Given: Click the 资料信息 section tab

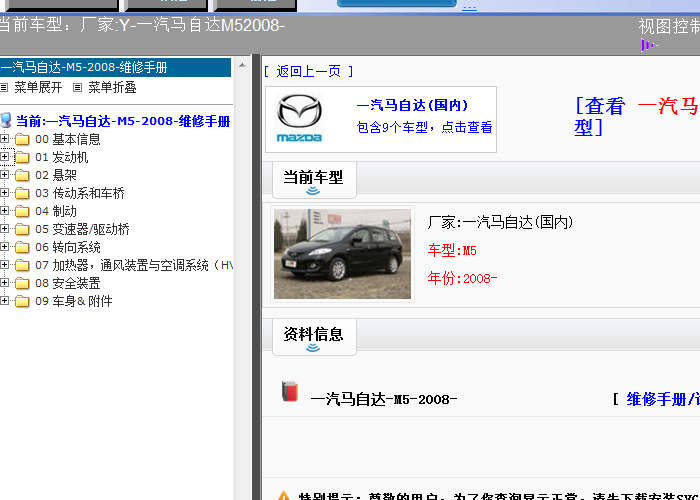Looking at the screenshot, I should [x=314, y=337].
